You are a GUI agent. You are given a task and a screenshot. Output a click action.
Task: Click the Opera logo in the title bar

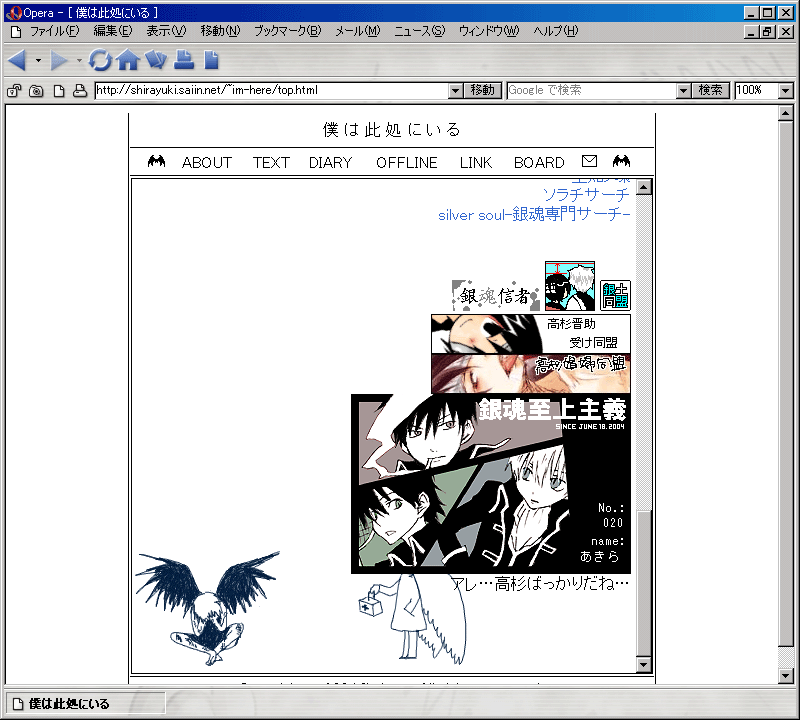pos(14,12)
